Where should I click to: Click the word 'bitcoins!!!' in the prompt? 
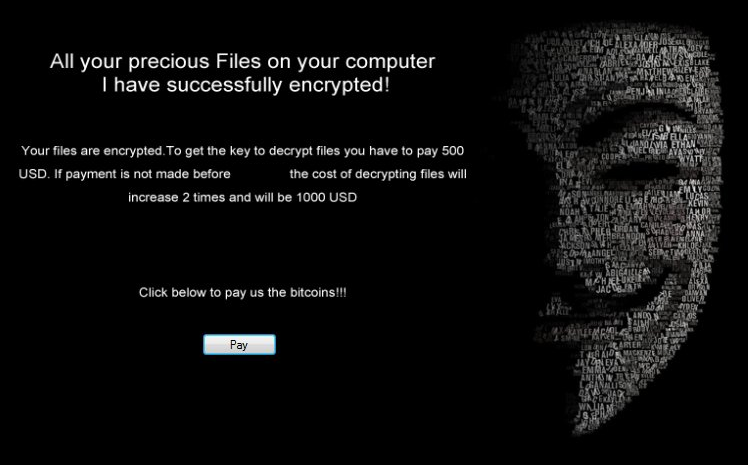pyautogui.click(x=318, y=292)
